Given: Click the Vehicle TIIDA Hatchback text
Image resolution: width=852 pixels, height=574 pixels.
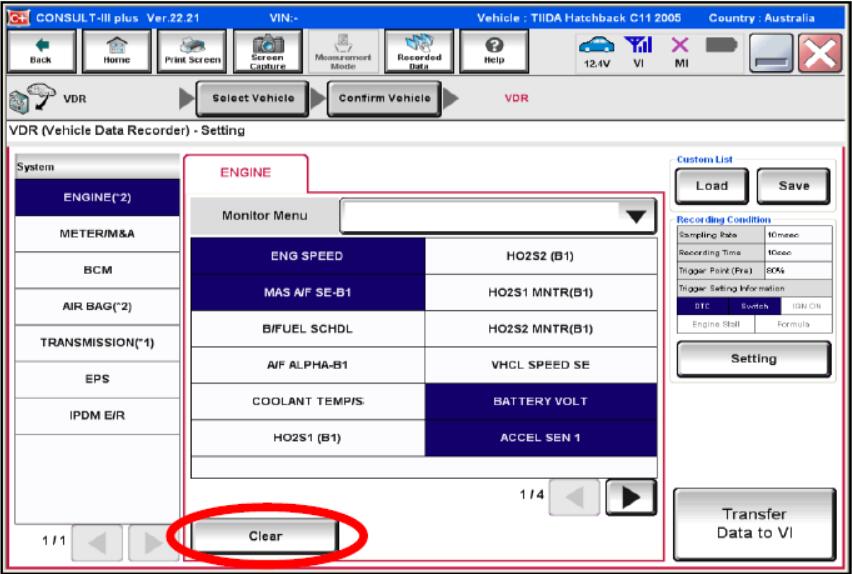Looking at the screenshot, I should tap(579, 18).
